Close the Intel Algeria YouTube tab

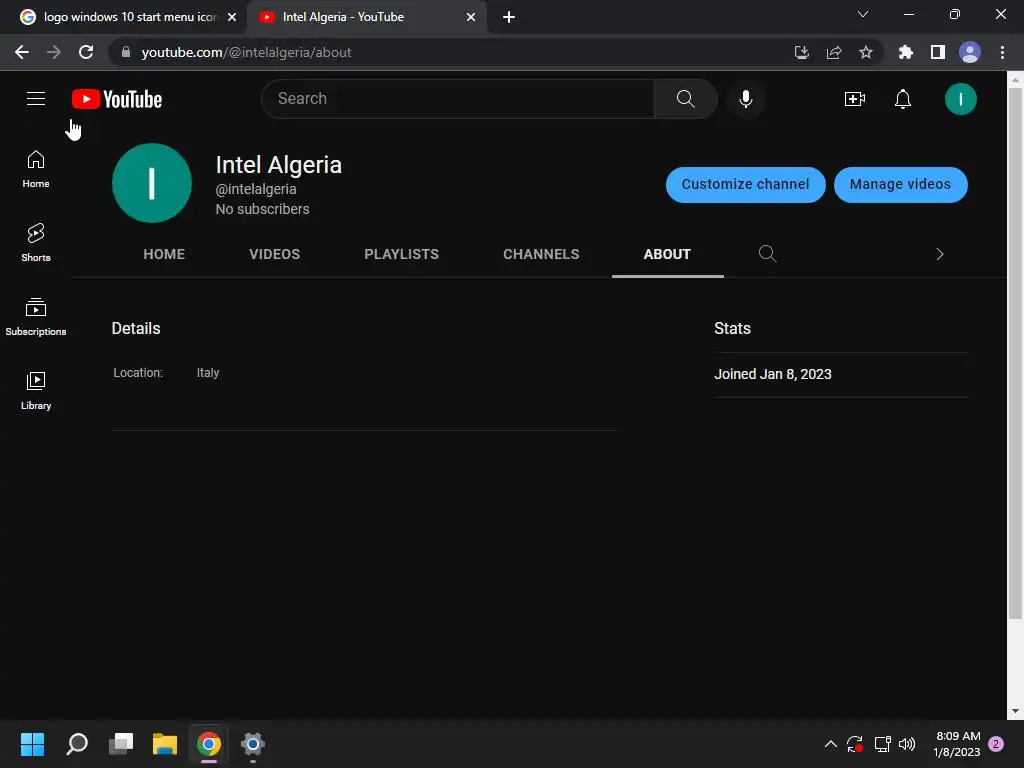tap(471, 17)
